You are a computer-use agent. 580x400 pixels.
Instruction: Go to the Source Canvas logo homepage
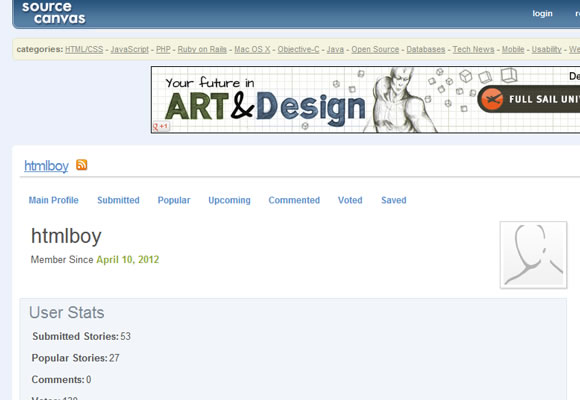tap(54, 13)
